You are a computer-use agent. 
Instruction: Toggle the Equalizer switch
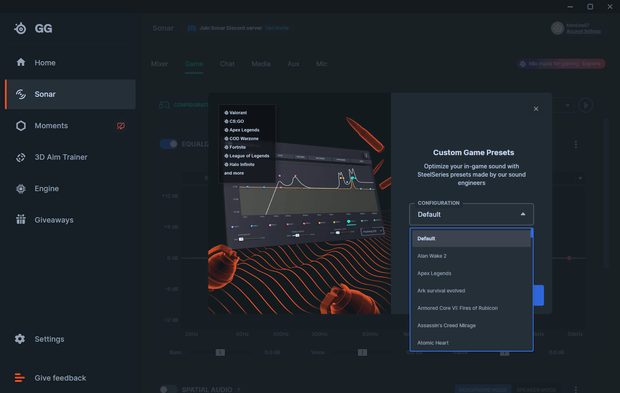[x=168, y=144]
